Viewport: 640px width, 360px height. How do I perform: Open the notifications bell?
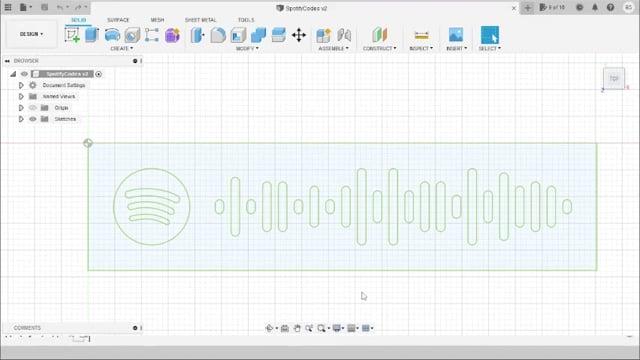[595, 7]
